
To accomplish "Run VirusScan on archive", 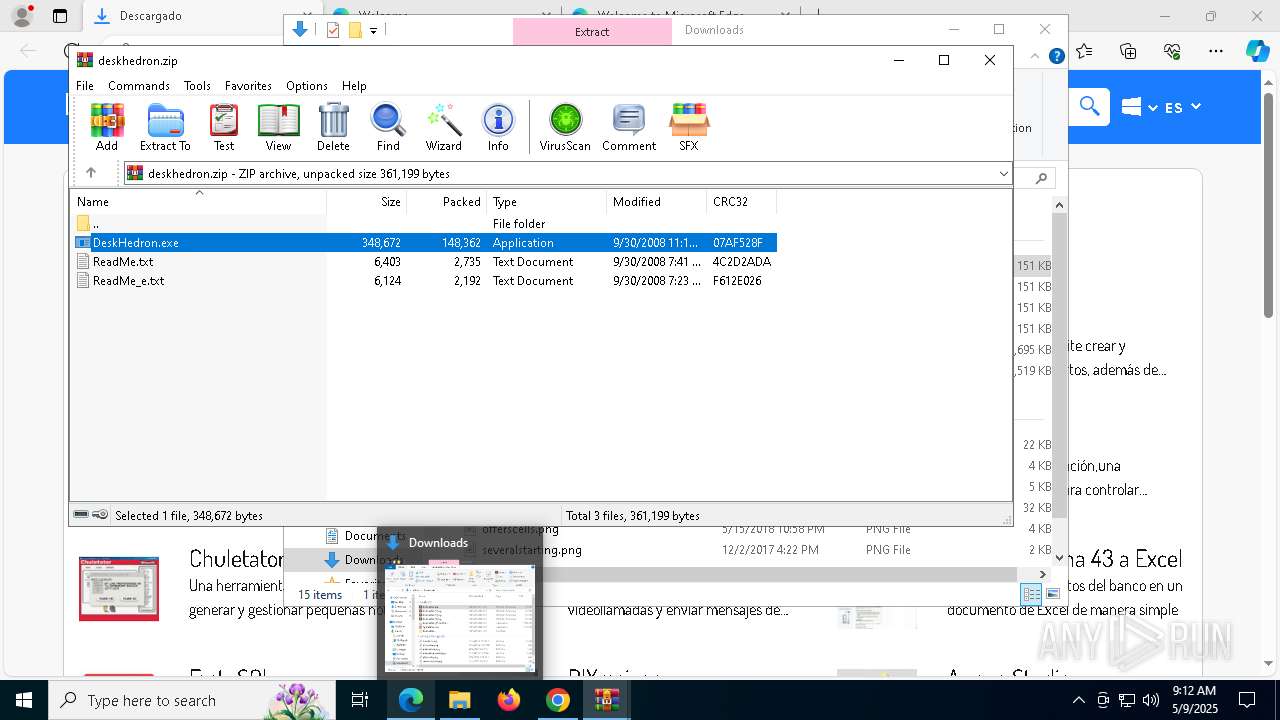I will (x=565, y=127).
